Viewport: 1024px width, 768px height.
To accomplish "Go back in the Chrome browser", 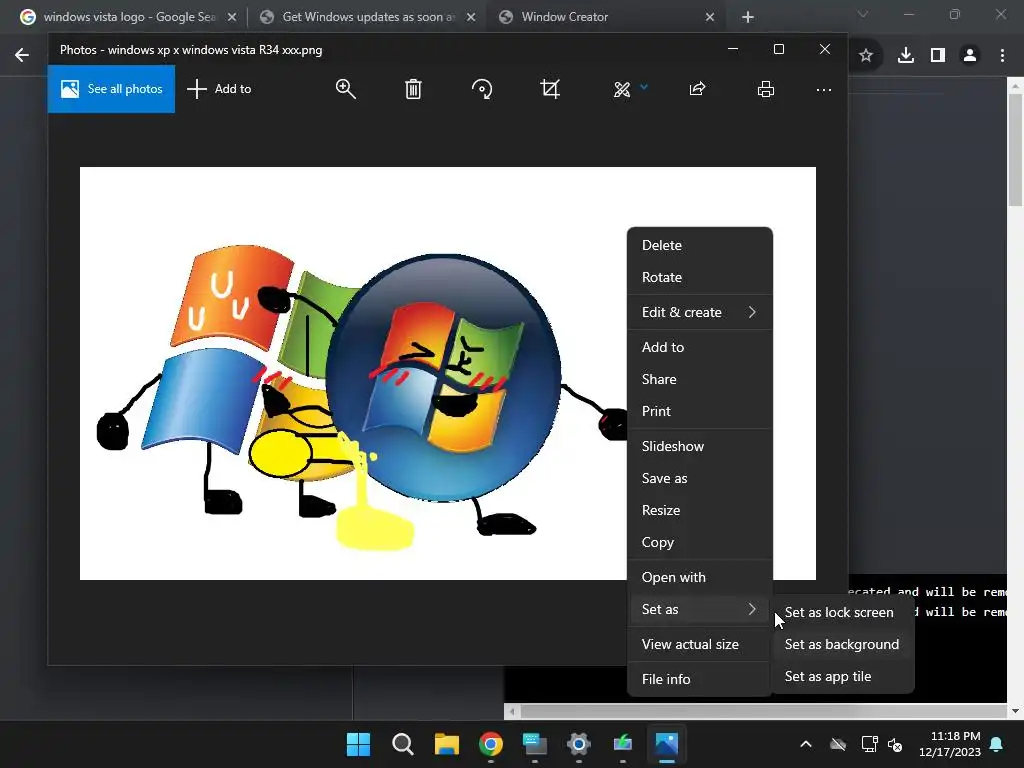I will tap(22, 55).
